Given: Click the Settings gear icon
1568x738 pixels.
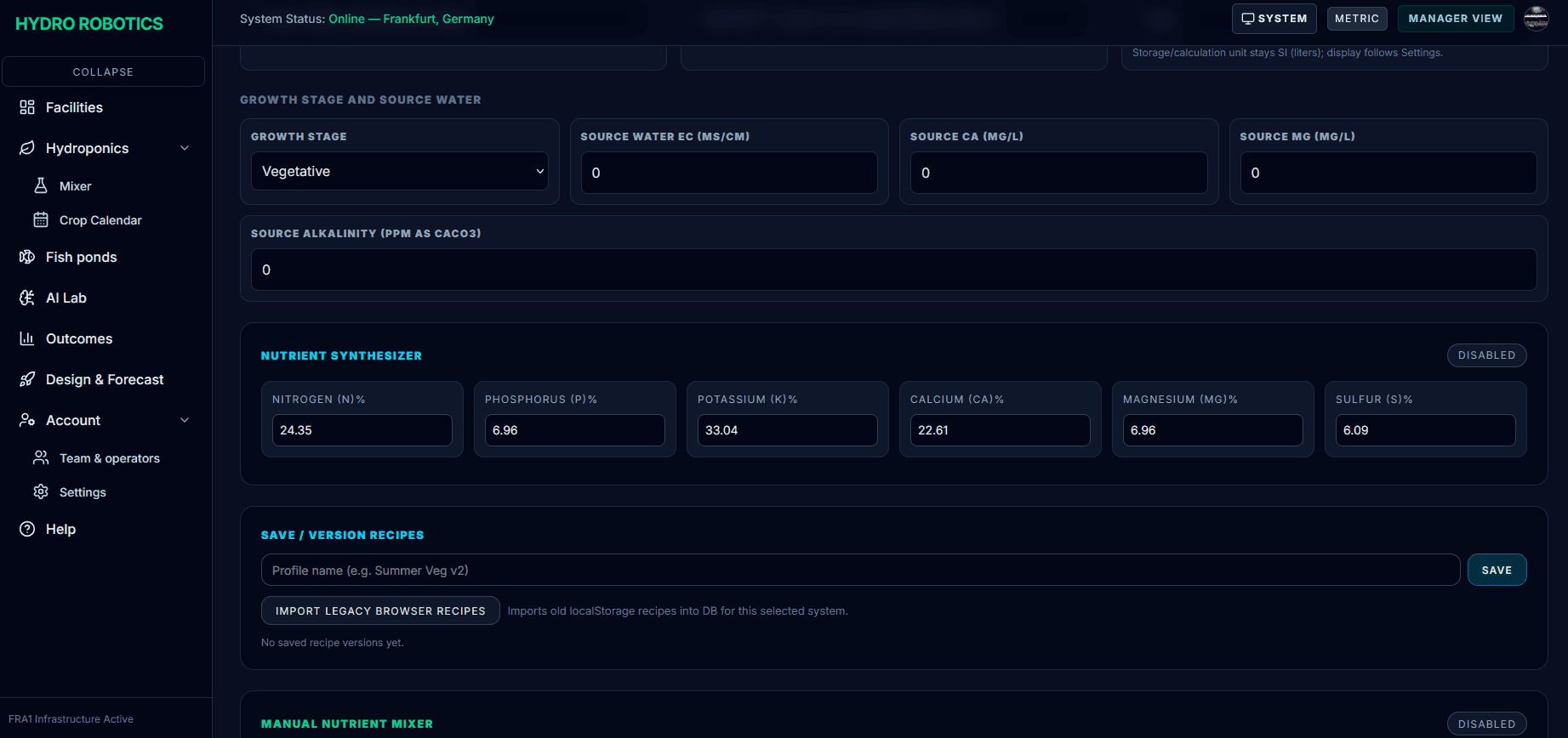Looking at the screenshot, I should point(41,491).
